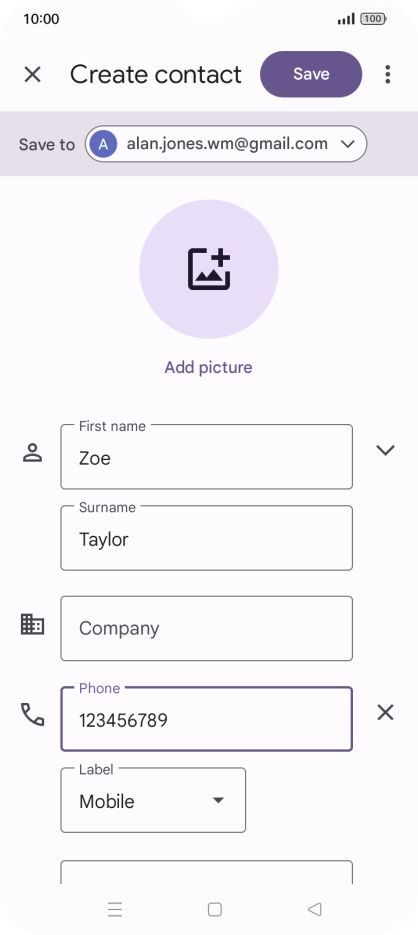The width and height of the screenshot is (418, 935).
Task: Tap the company building icon
Action: click(32, 624)
